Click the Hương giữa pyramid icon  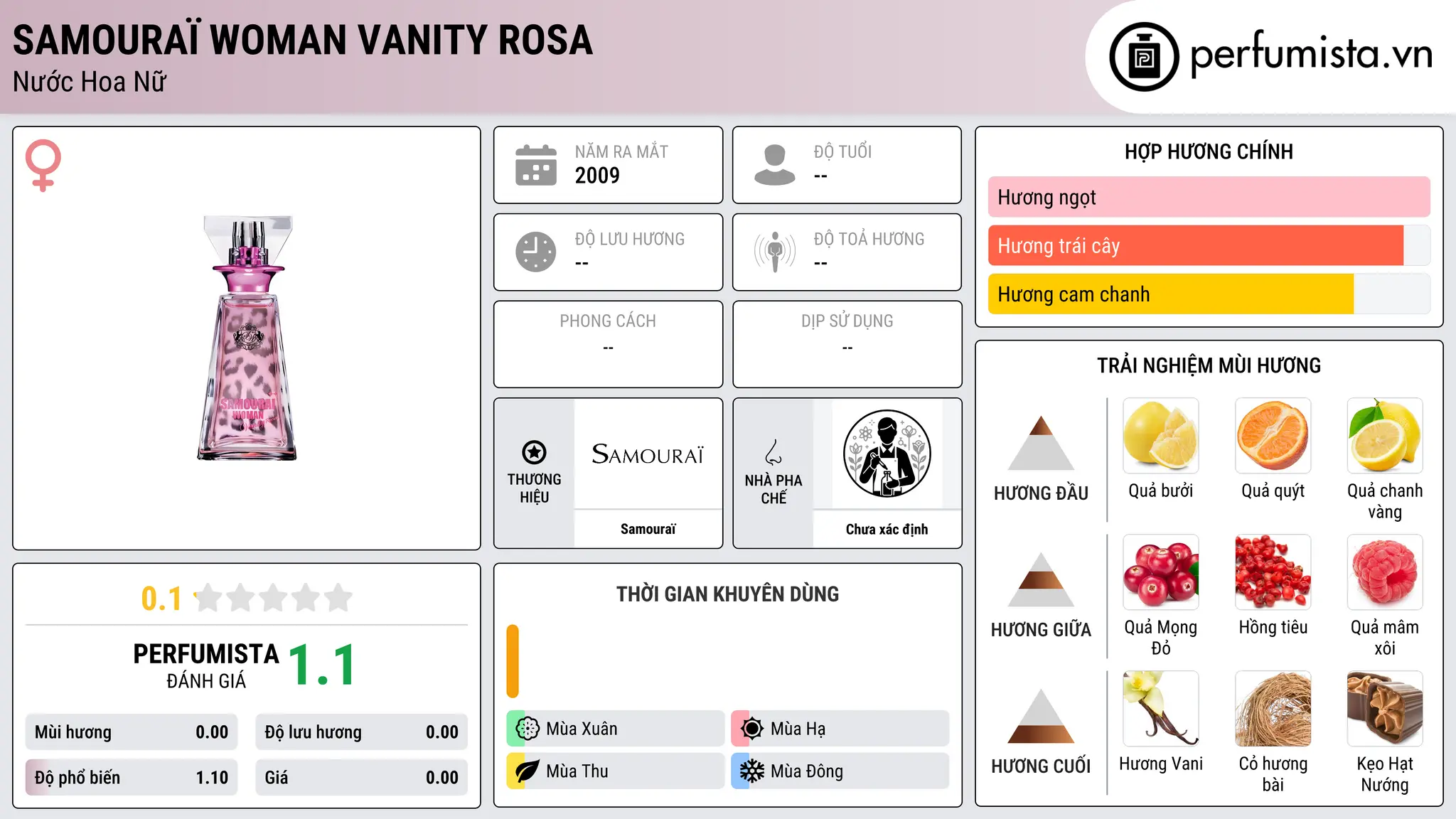1041,579
